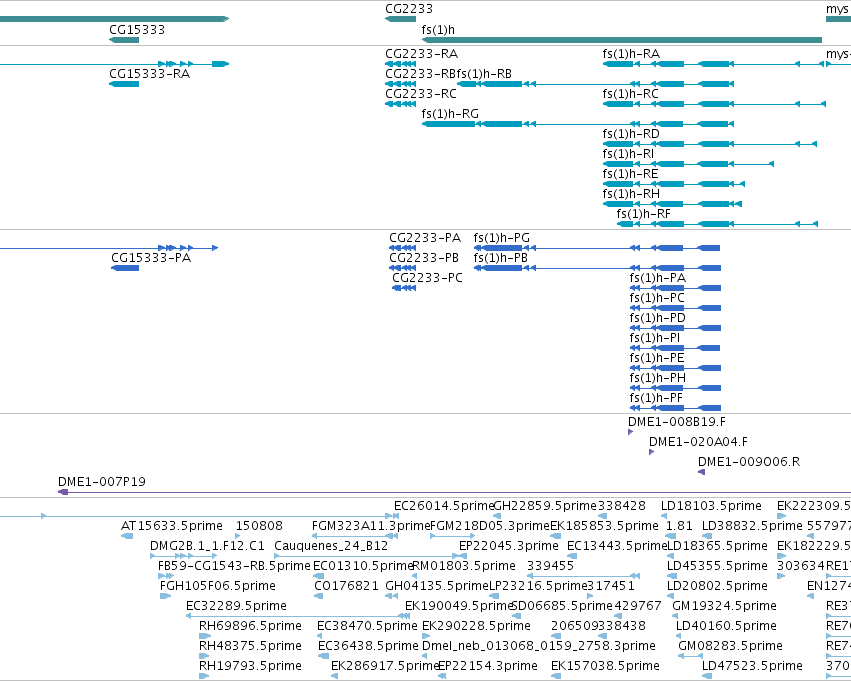
Task: Open the FB59-CG1543-RB.5prime EST label
Action: click(x=234, y=566)
